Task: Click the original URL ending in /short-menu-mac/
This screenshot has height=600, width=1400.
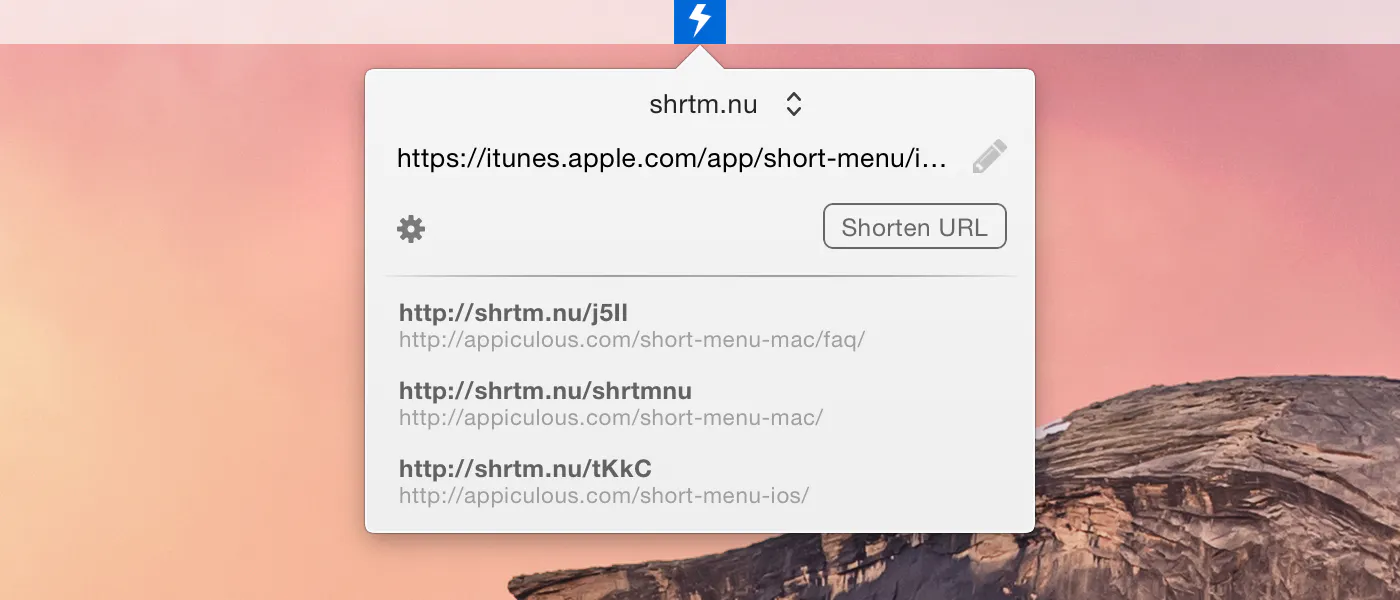Action: 611,417
